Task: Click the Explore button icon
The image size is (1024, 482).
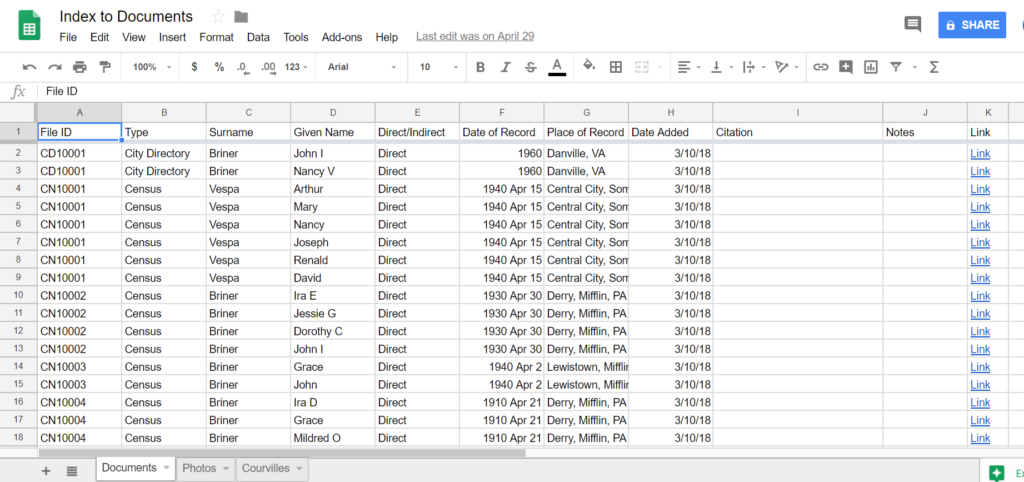Action: tap(997, 473)
